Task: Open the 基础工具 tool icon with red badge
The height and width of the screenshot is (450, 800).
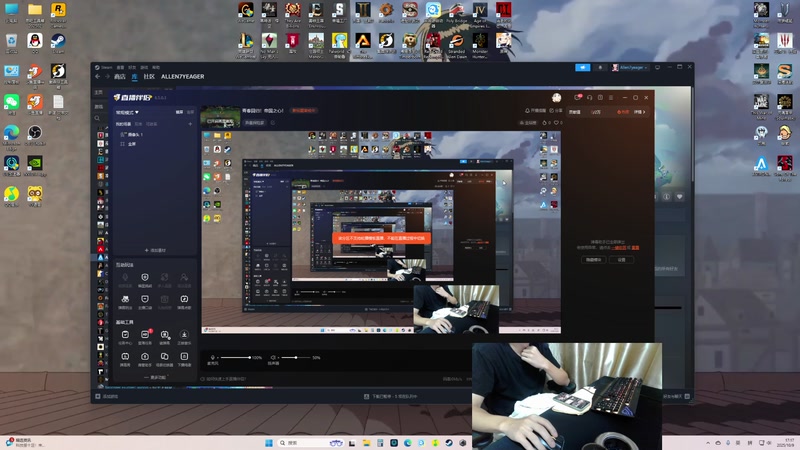Action: click(x=145, y=335)
